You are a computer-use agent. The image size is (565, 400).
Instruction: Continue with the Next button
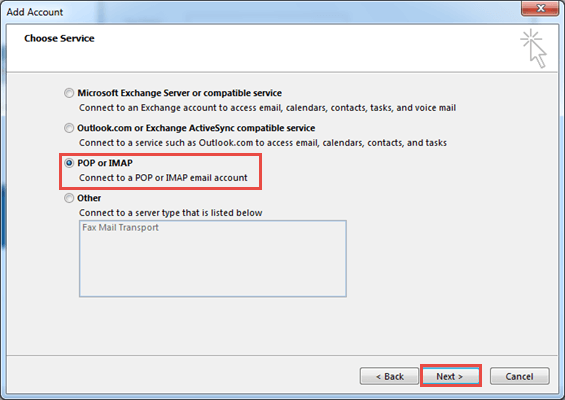pyautogui.click(x=450, y=376)
